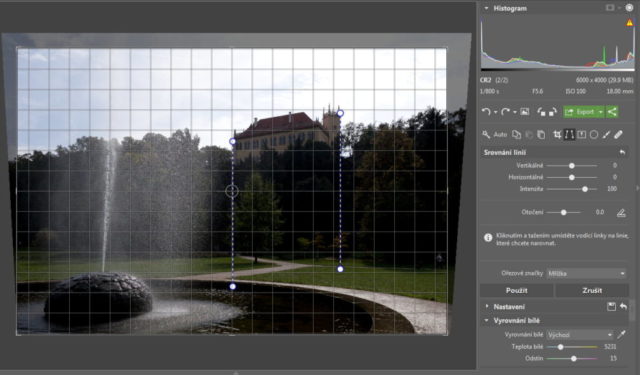
Task: Open the Ořezové značky Mřížka dropdown
Action: pos(587,273)
